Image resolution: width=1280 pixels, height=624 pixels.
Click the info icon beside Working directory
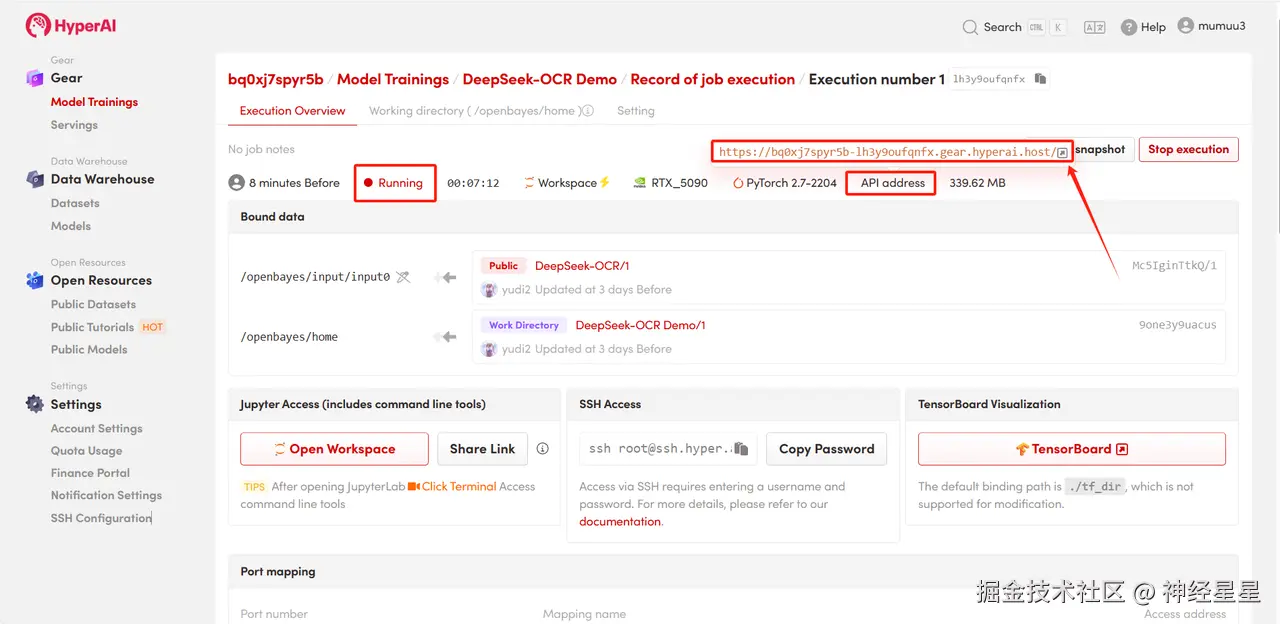(x=588, y=111)
